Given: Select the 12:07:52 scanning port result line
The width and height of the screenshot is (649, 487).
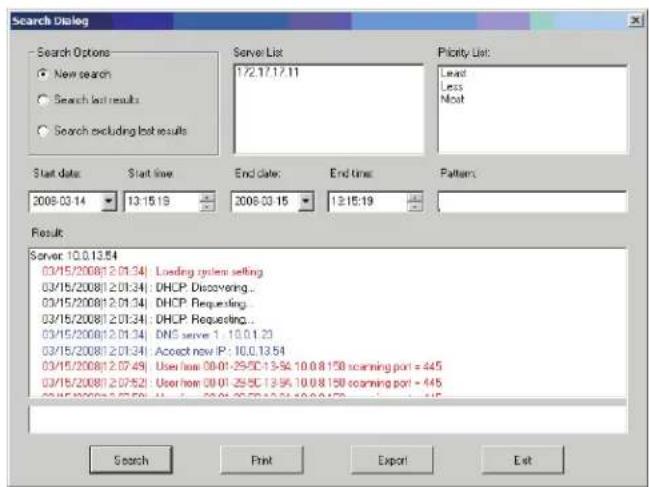Looking at the screenshot, I should click(x=242, y=383).
